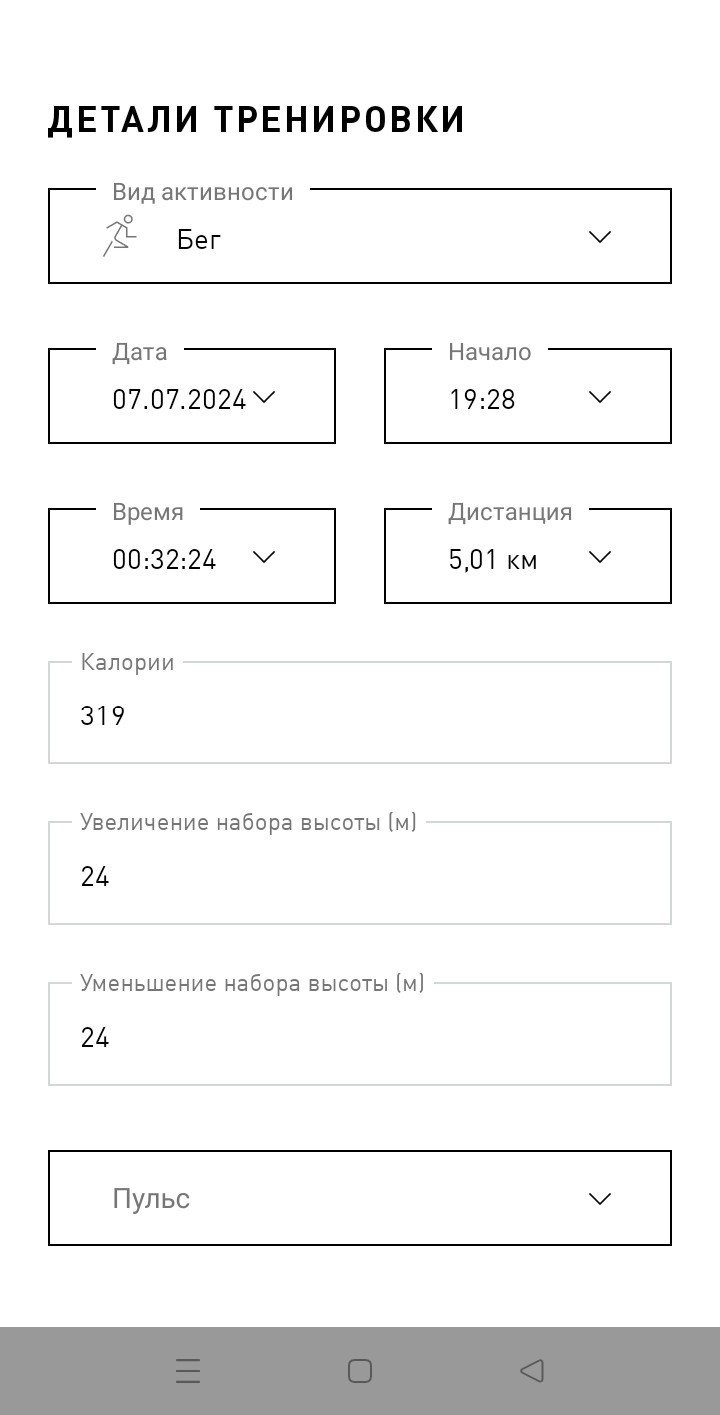Tap the Android home square icon
This screenshot has width=720, height=1415.
point(360,1370)
